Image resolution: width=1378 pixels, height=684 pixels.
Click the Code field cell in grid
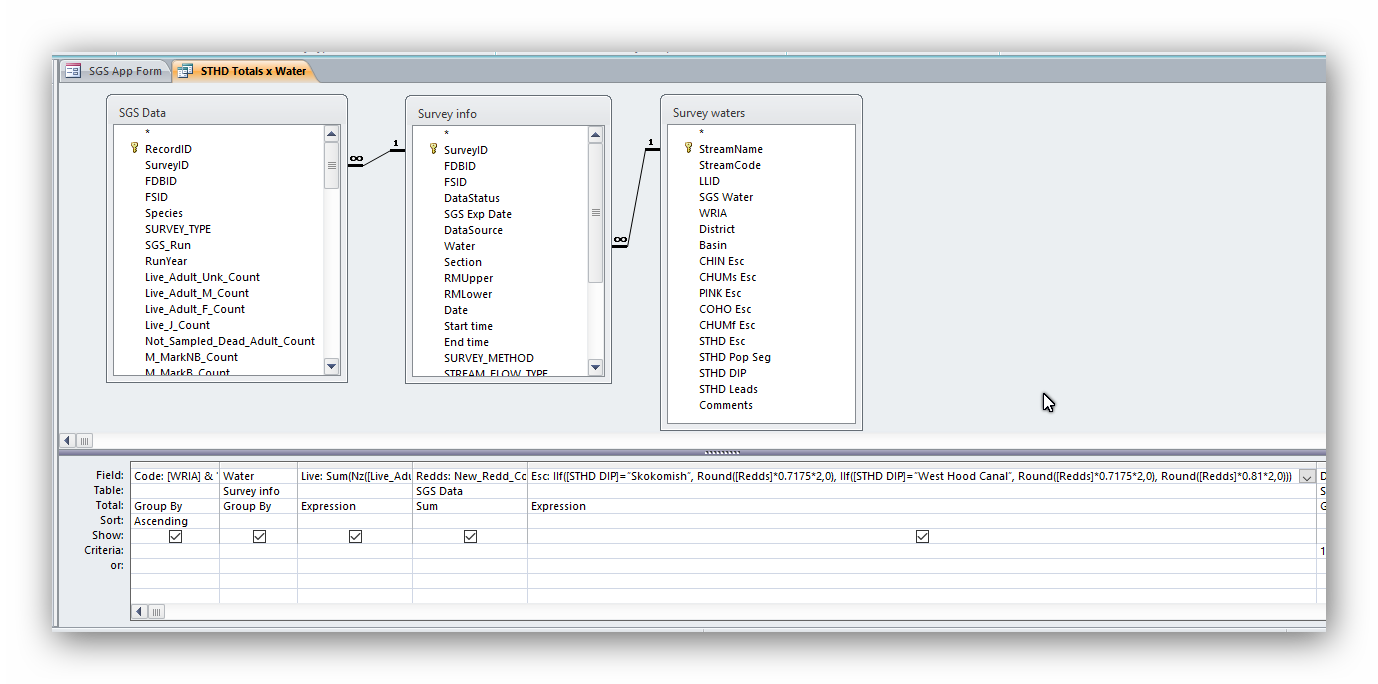(x=175, y=476)
